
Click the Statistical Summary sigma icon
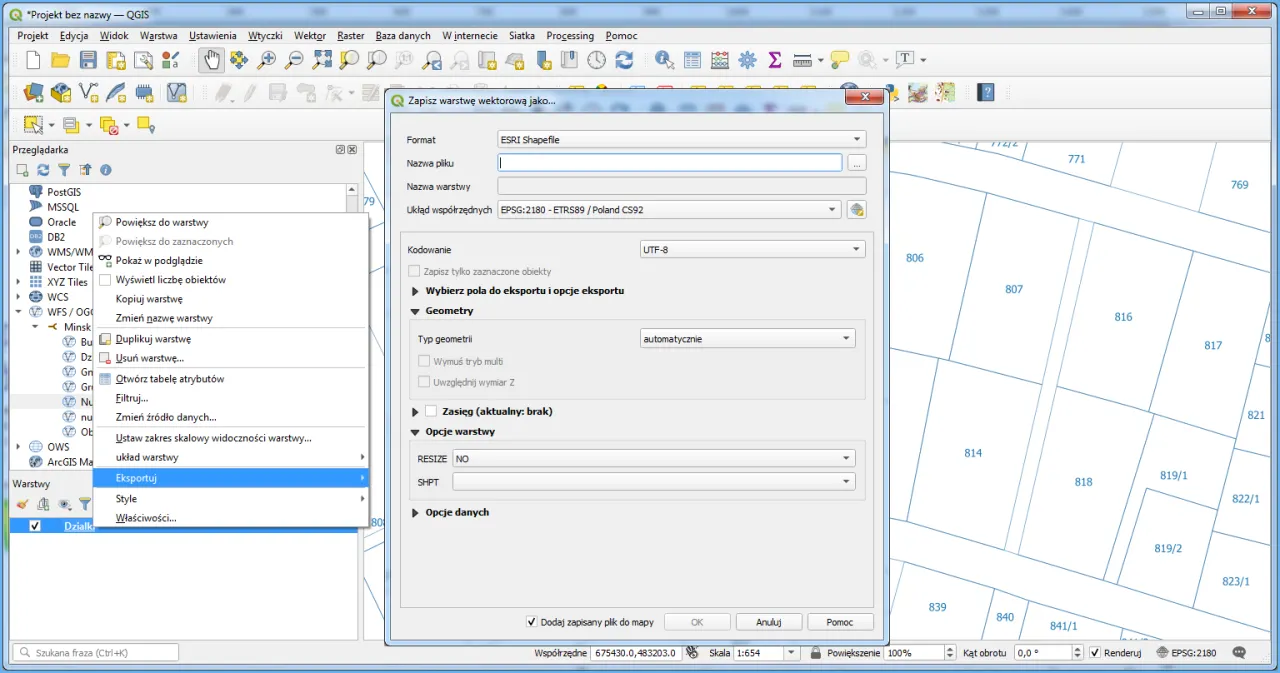[774, 60]
